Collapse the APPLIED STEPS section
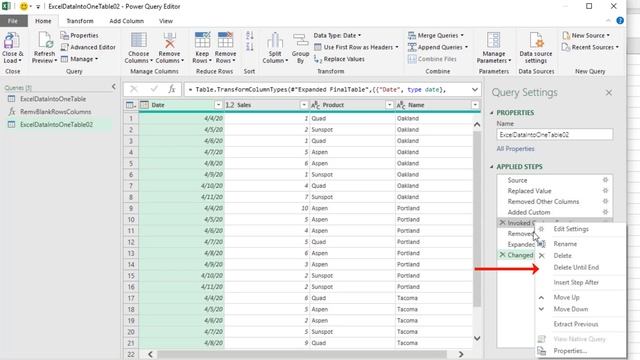The image size is (640, 360). point(491,167)
